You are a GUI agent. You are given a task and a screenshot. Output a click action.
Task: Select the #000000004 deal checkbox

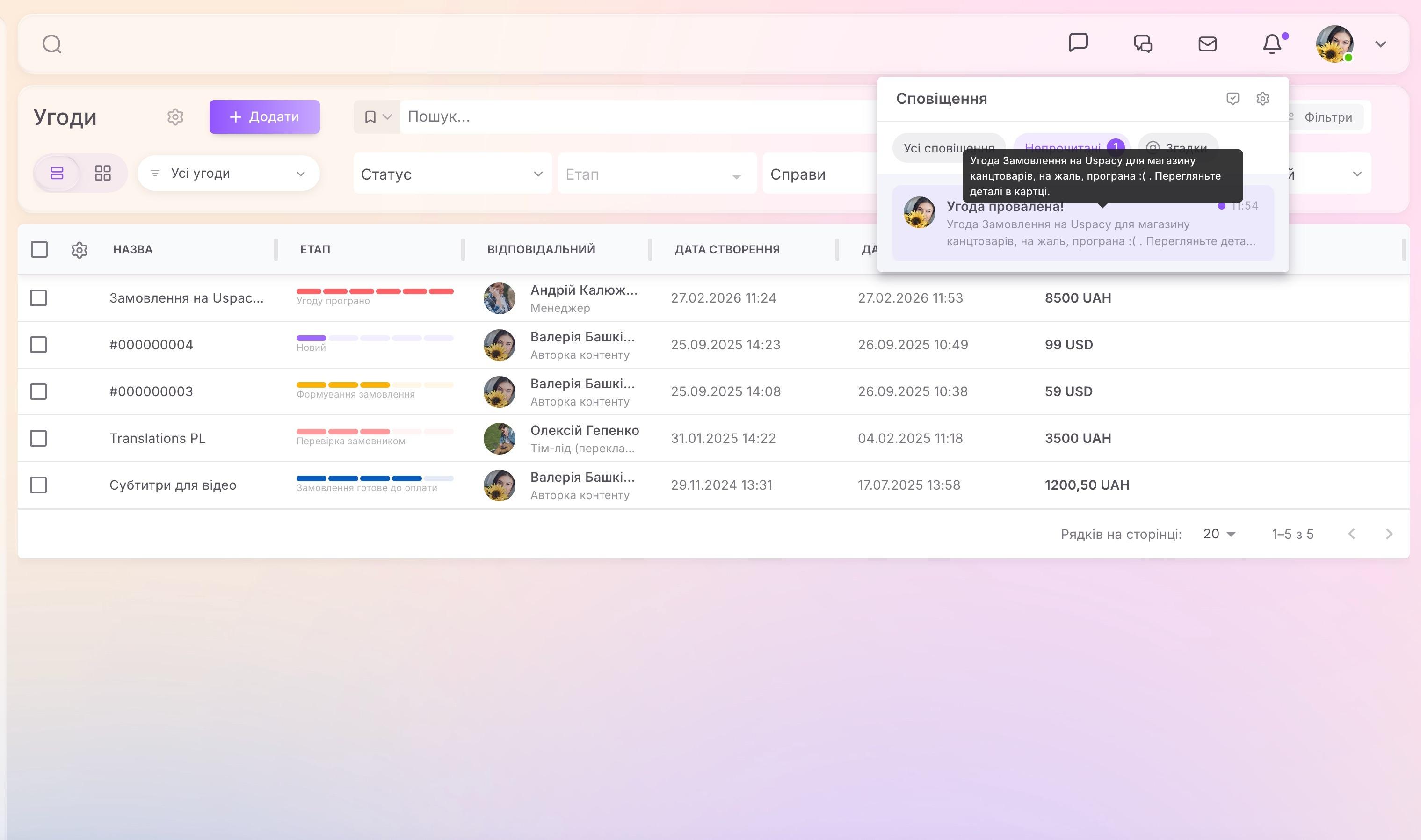coord(38,345)
